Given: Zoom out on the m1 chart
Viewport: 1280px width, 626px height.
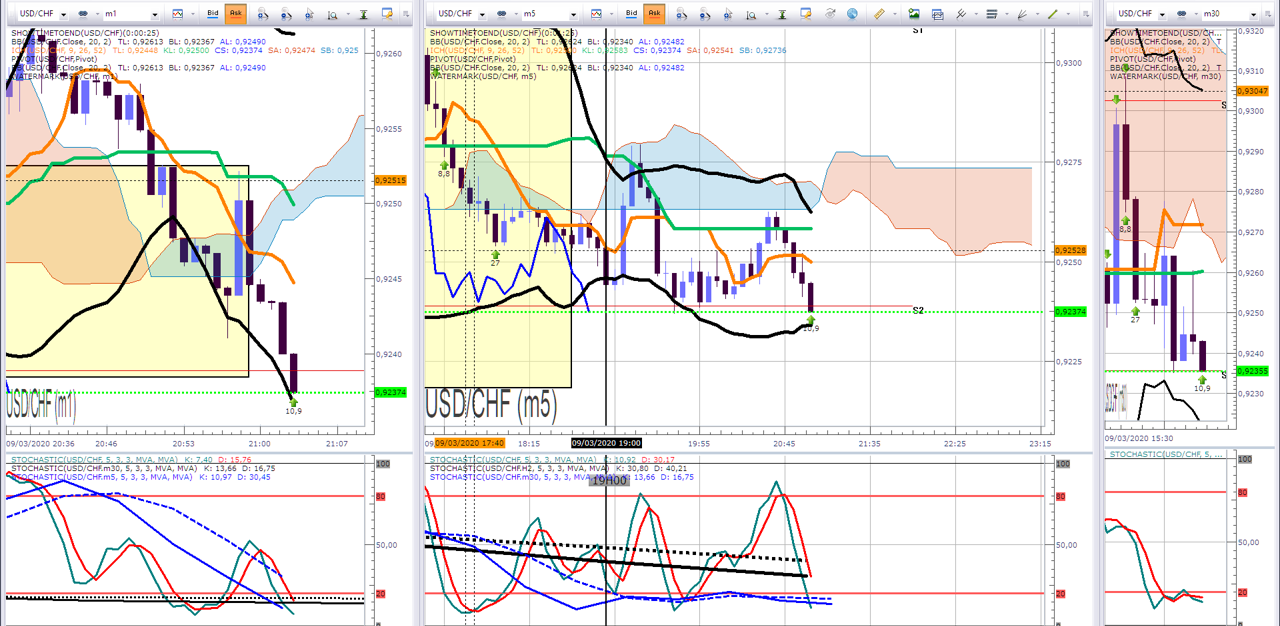Looking at the screenshot, I should [x=286, y=14].
